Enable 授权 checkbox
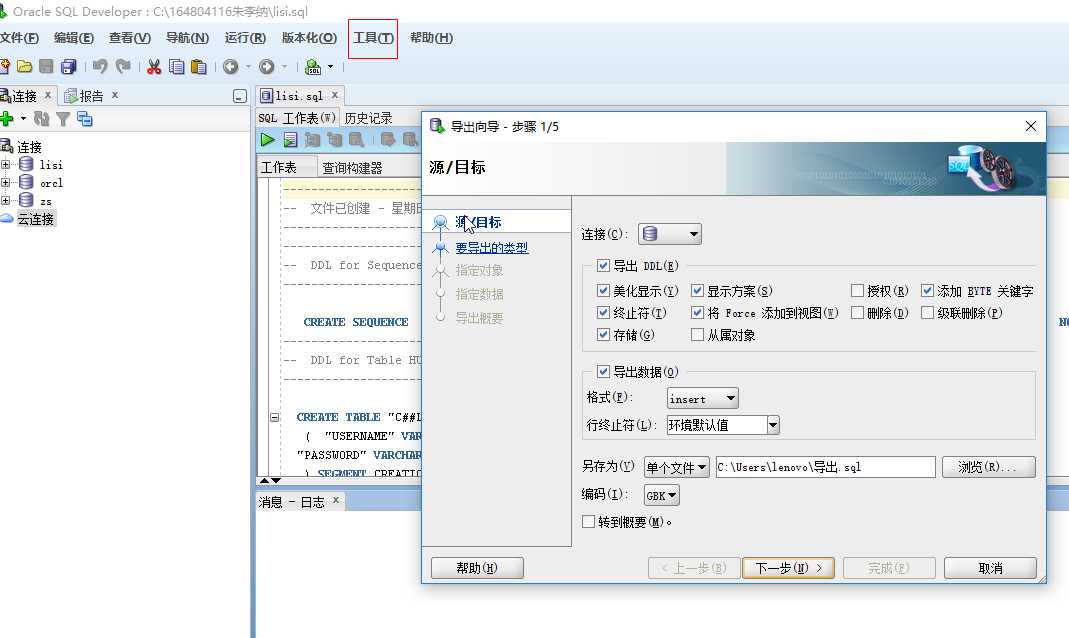Screen dimensions: 1069x638 (x=857, y=290)
